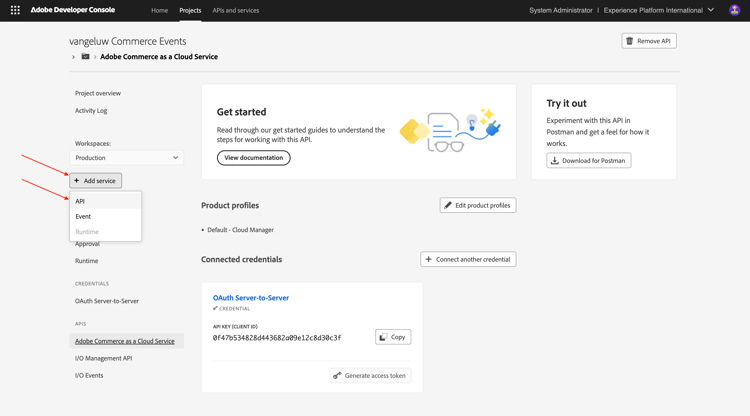Open the Activity Log sidebar item

click(x=91, y=111)
